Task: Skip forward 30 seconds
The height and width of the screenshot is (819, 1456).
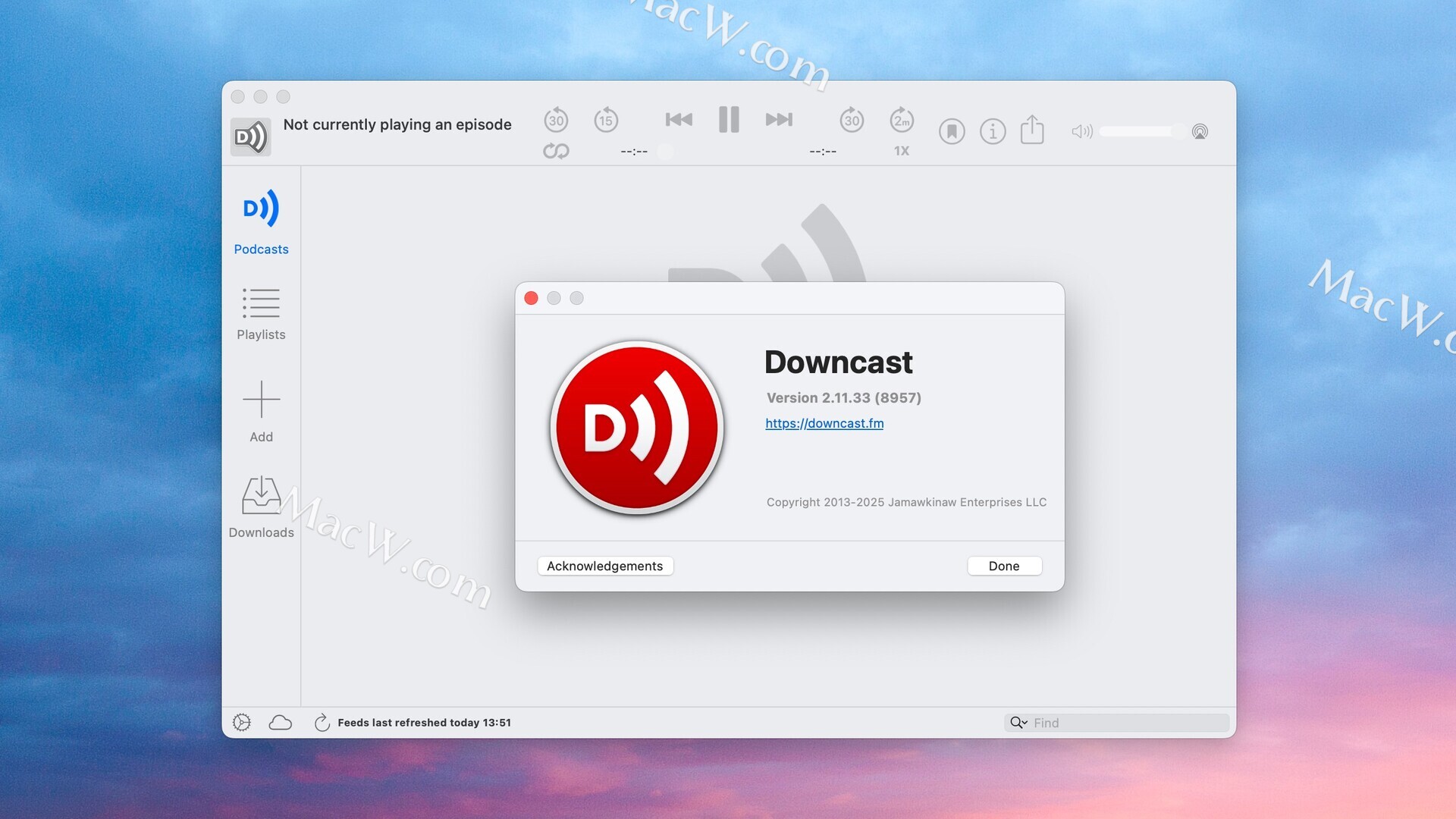Action: [x=852, y=120]
